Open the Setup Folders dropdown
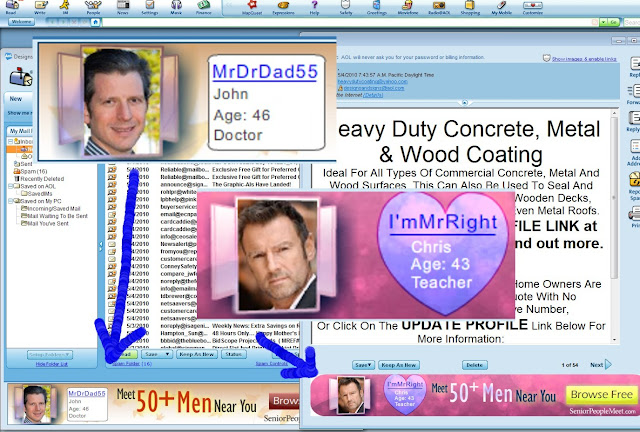 point(50,354)
